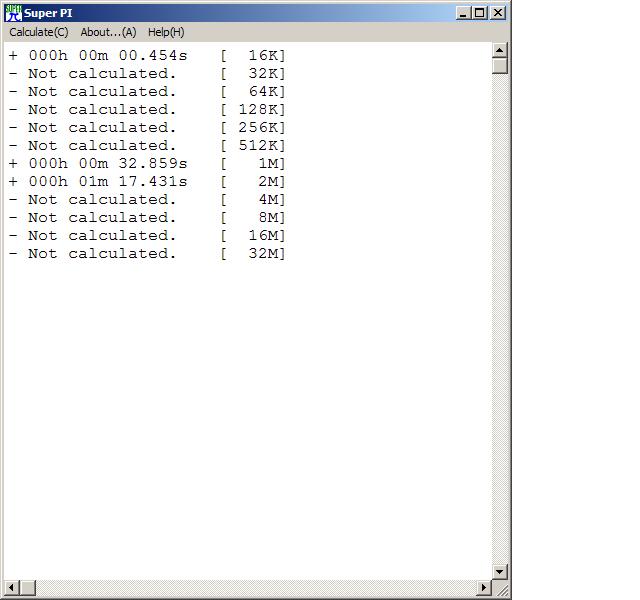Open the Help(H) menu
The width and height of the screenshot is (640, 600).
[166, 32]
